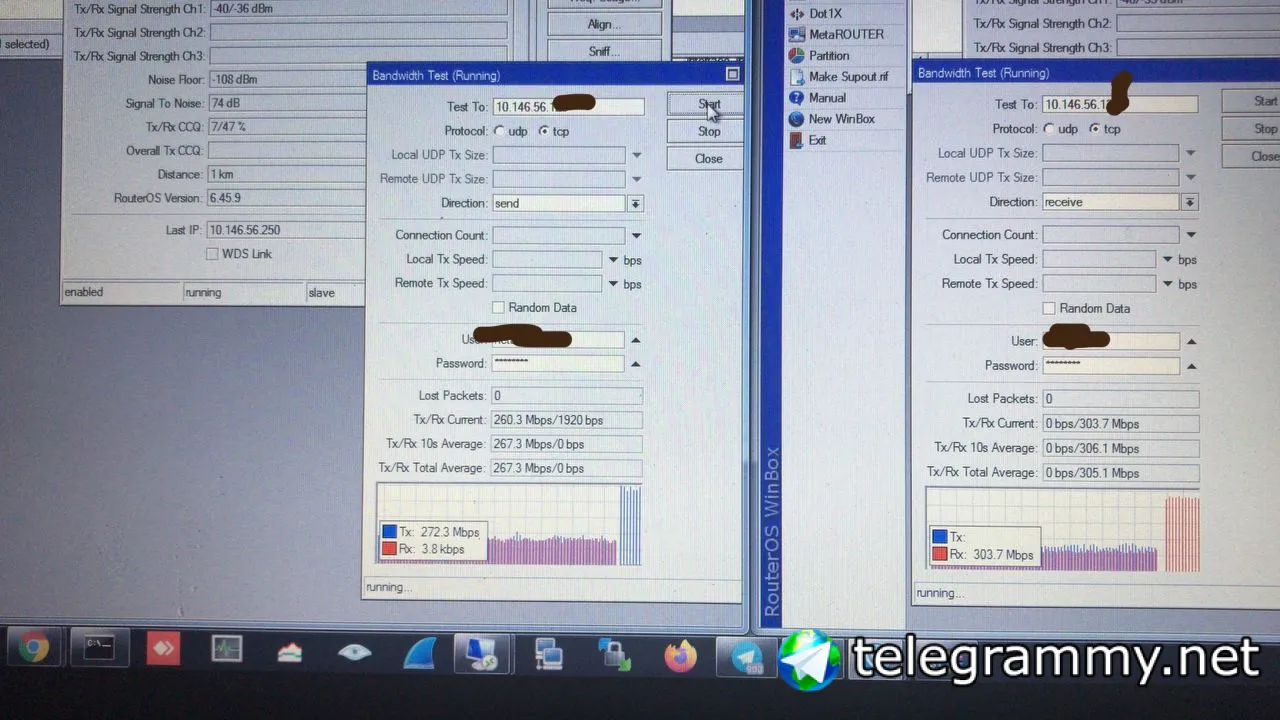
Task: Click the Partition pie-chart icon
Action: click(797, 56)
